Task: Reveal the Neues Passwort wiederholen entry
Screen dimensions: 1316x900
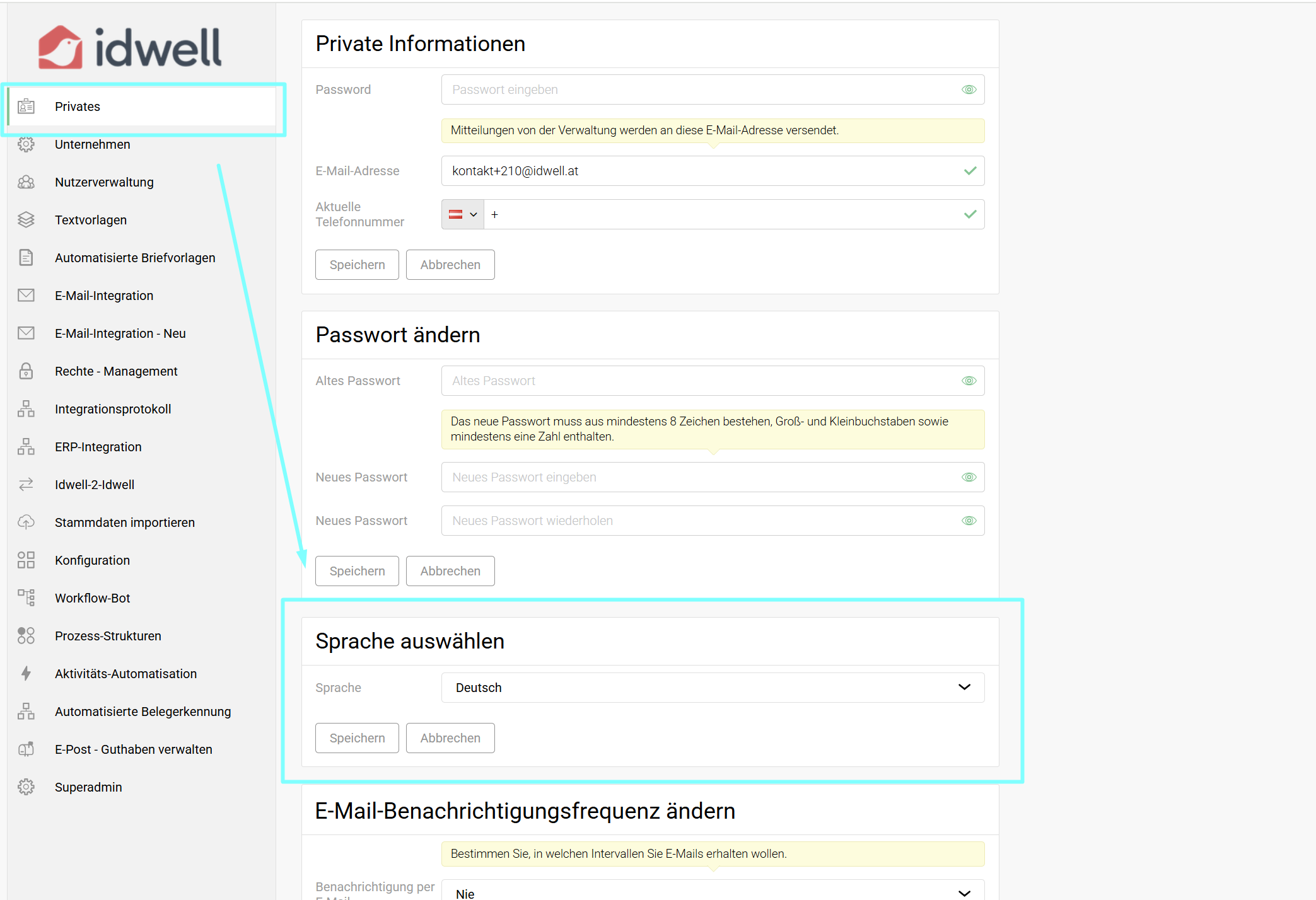Action: tap(969, 521)
